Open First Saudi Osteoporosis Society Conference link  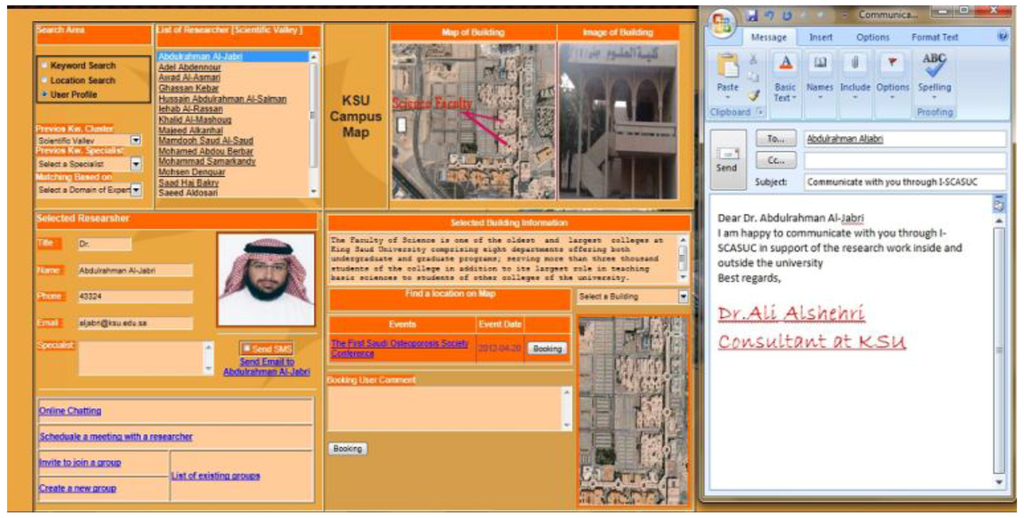400,348
